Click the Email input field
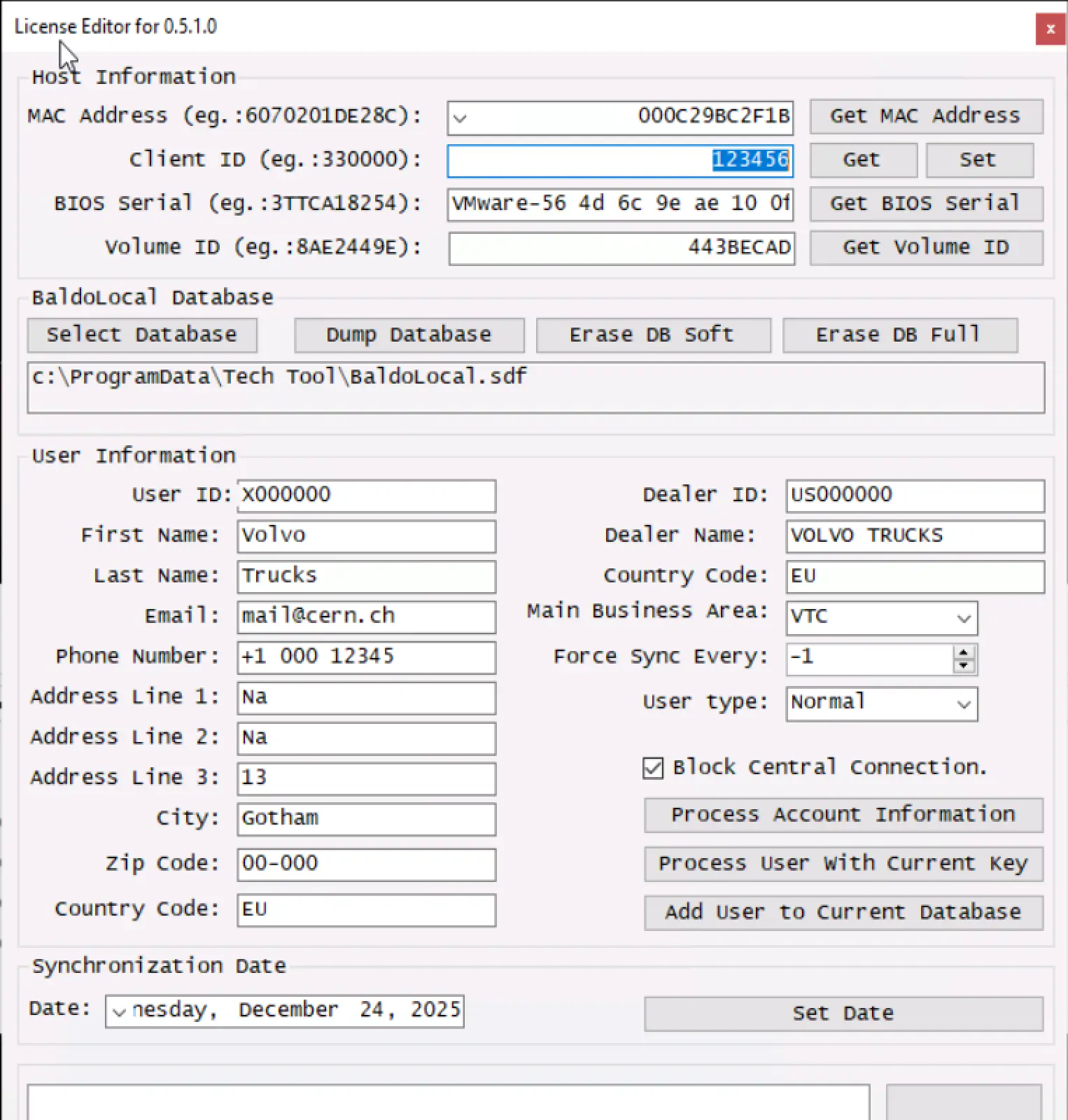Image resolution: width=1068 pixels, height=1120 pixels. [366, 617]
